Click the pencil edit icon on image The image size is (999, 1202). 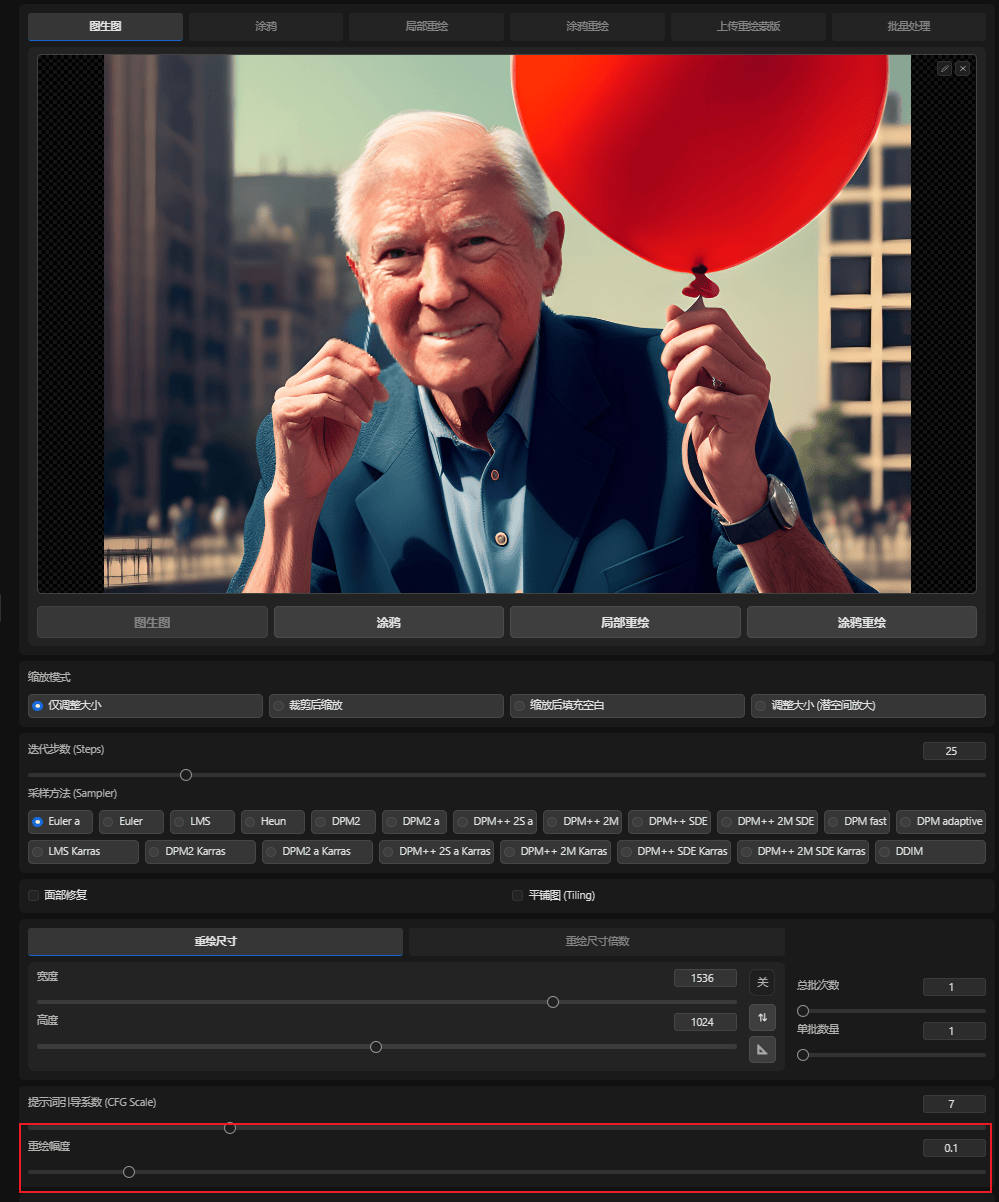[x=944, y=68]
